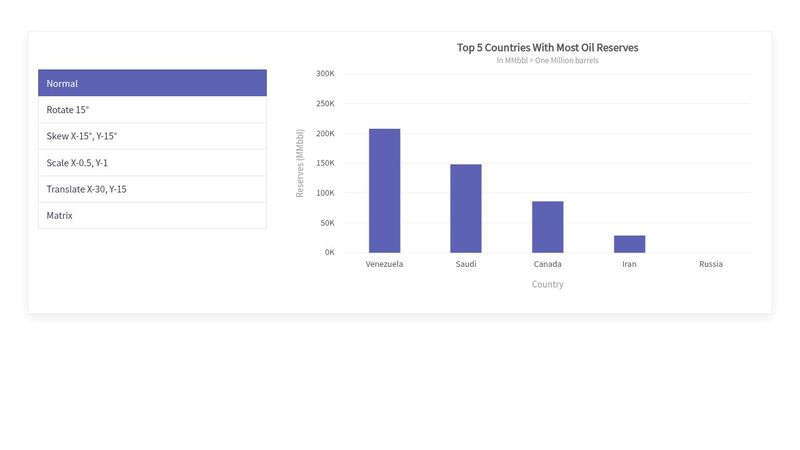Click the Venezuela bar in chart
800x450 pixels.
[384, 190]
